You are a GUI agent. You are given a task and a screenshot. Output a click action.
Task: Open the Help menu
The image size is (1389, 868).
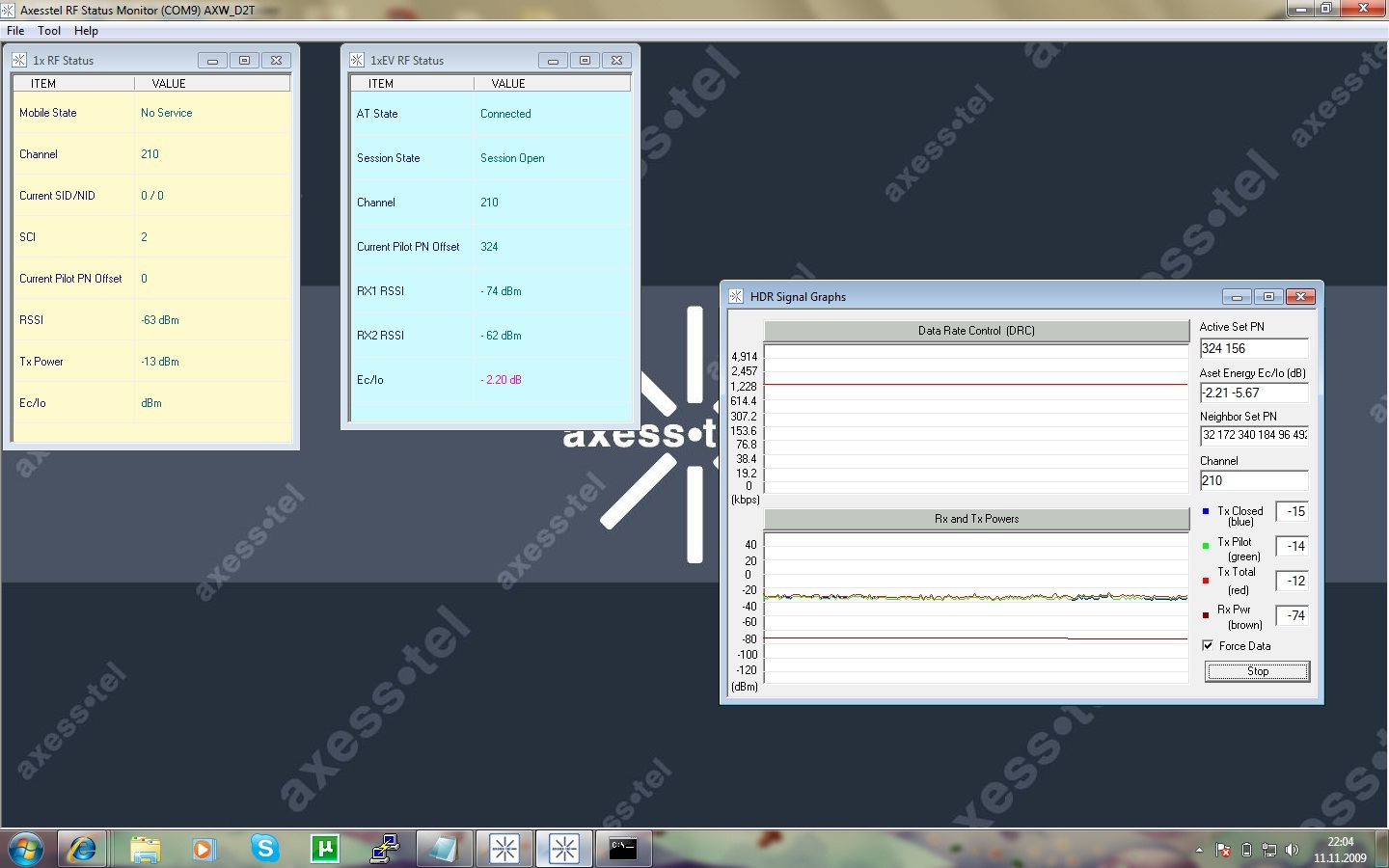pos(86,31)
